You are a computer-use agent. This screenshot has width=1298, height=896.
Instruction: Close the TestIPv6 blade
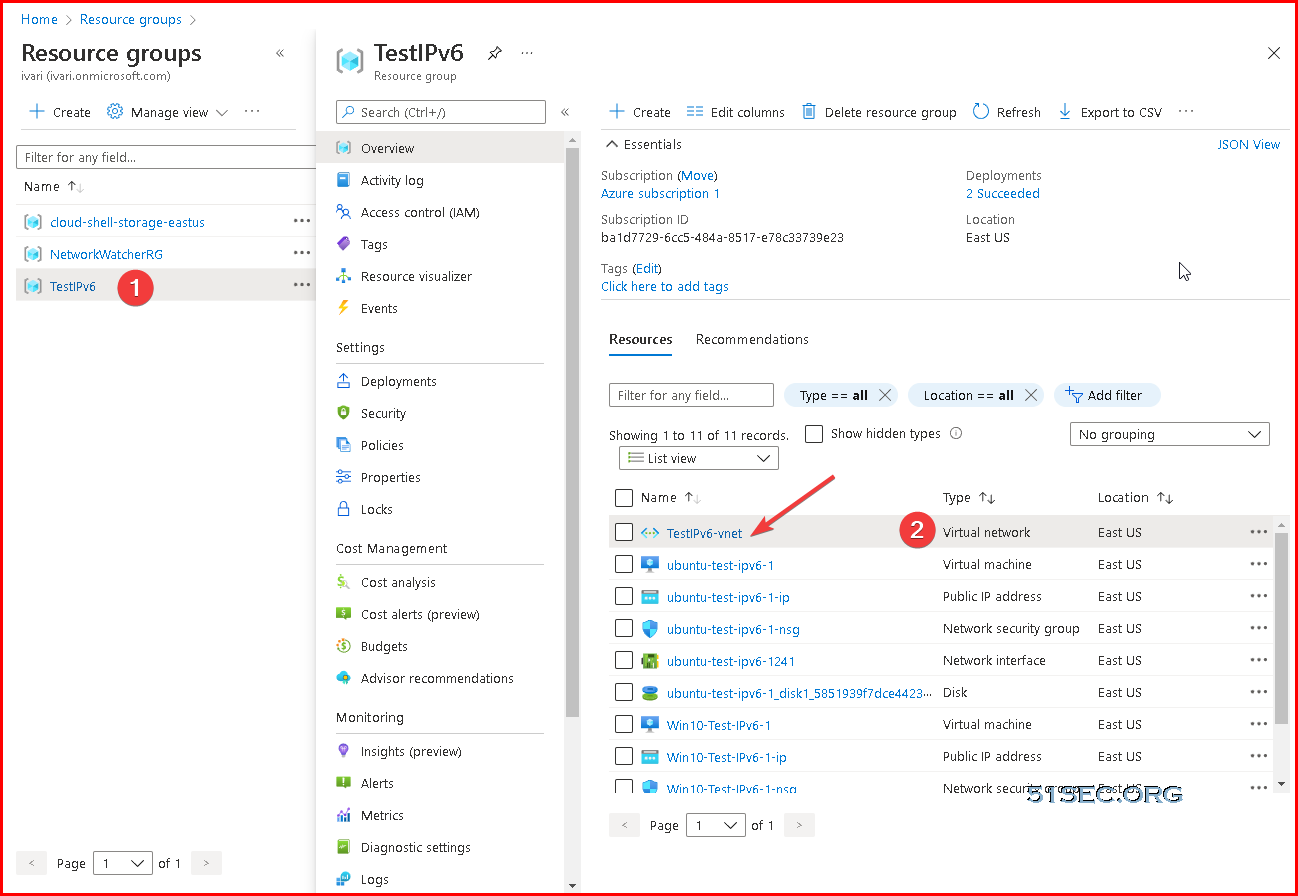(1274, 53)
